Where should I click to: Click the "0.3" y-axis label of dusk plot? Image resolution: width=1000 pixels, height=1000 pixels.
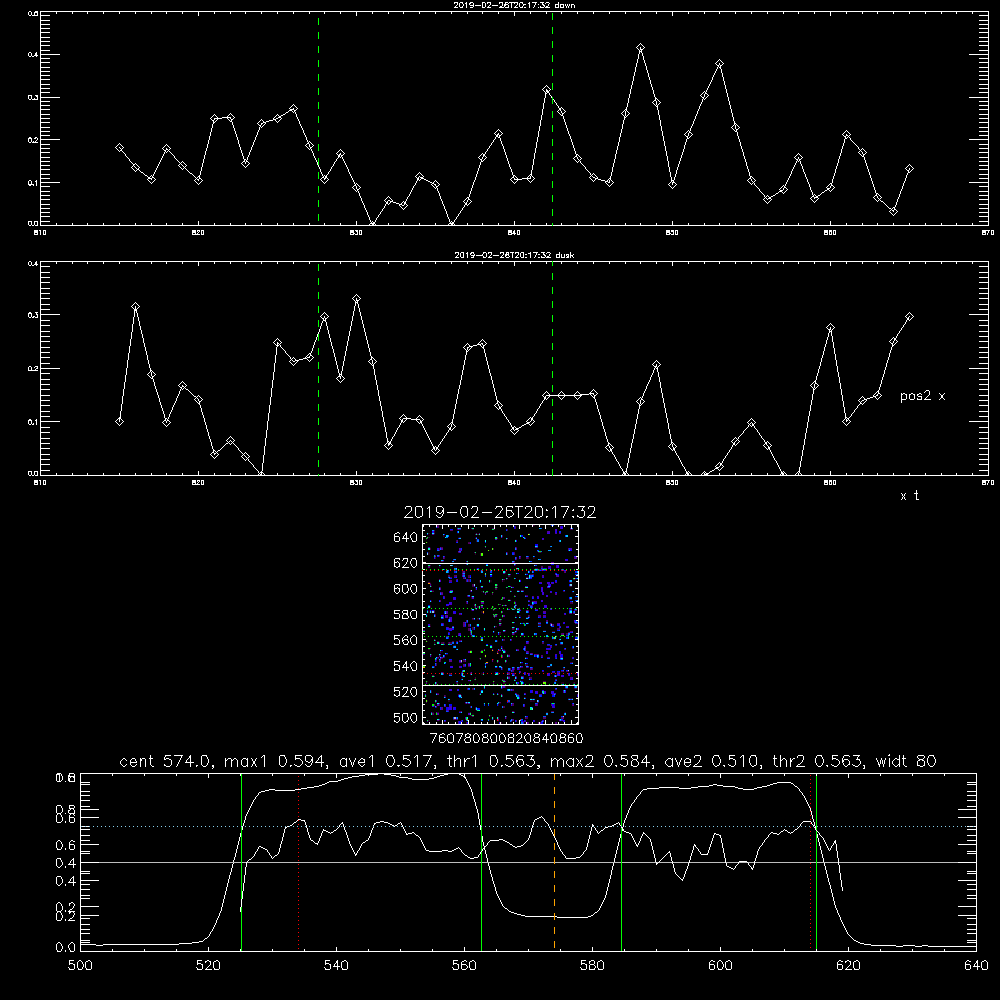33,315
